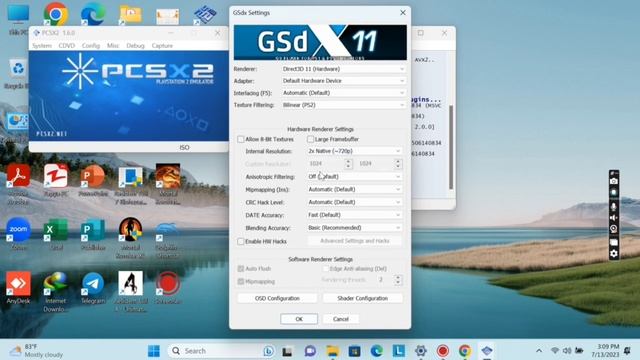
Task: Click the webcam icon in recorder sidebar
Action: tap(614, 229)
